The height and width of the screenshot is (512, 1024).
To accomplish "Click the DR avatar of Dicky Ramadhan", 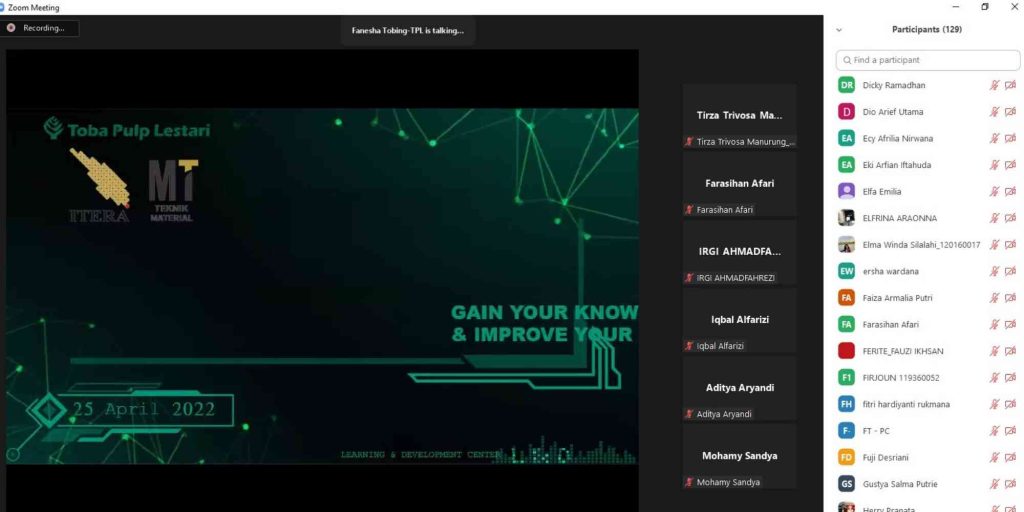I will pos(846,85).
